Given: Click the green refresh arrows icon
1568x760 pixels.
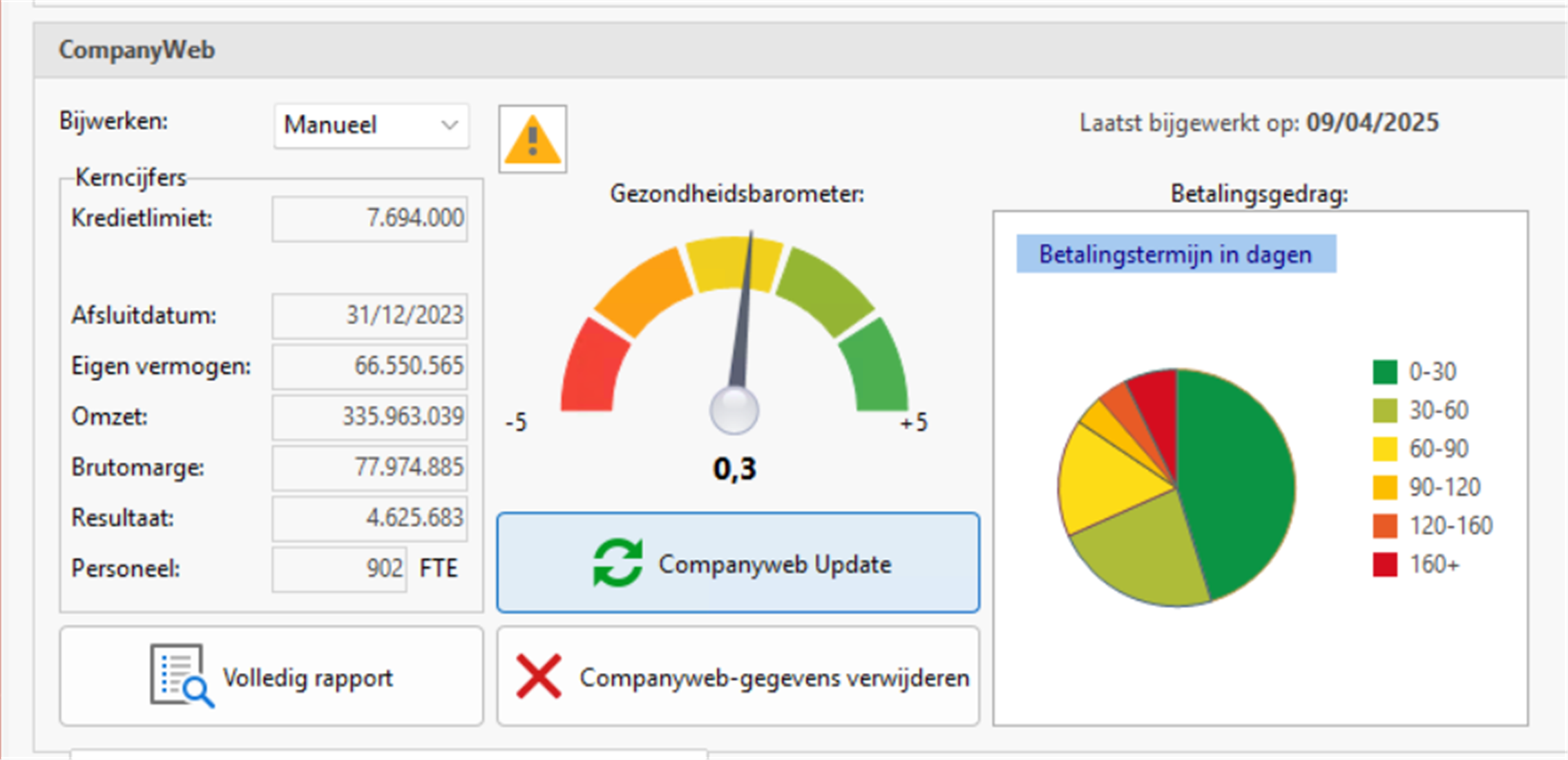Looking at the screenshot, I should coord(618,563).
